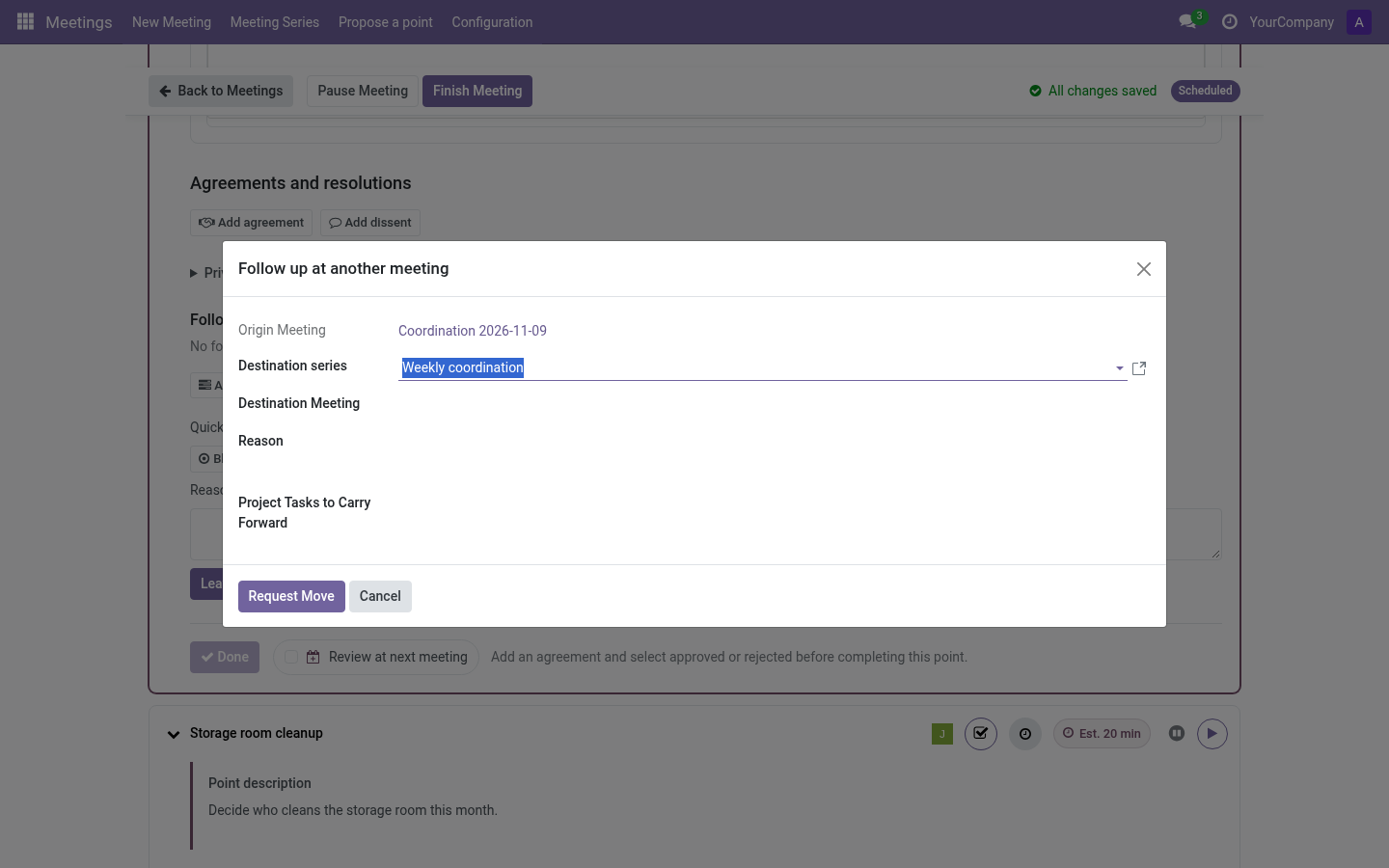Start the Storage room cleanup point with play

coord(1212,734)
